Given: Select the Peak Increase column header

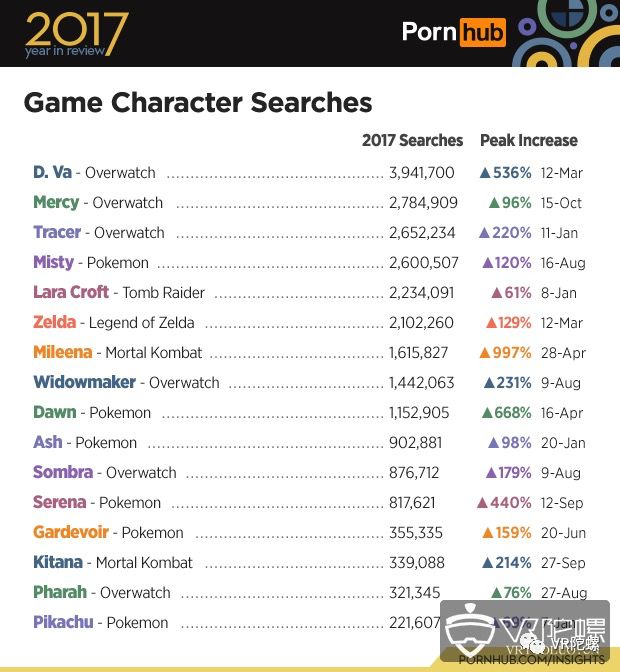Looking at the screenshot, I should [x=528, y=141].
